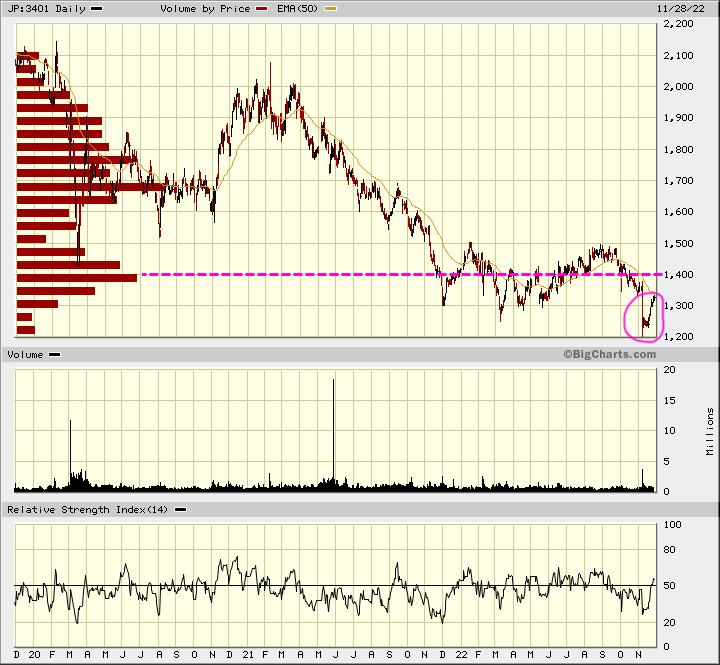Click the tallest volume spike near June 2021
720x665 pixels.
coord(333,434)
